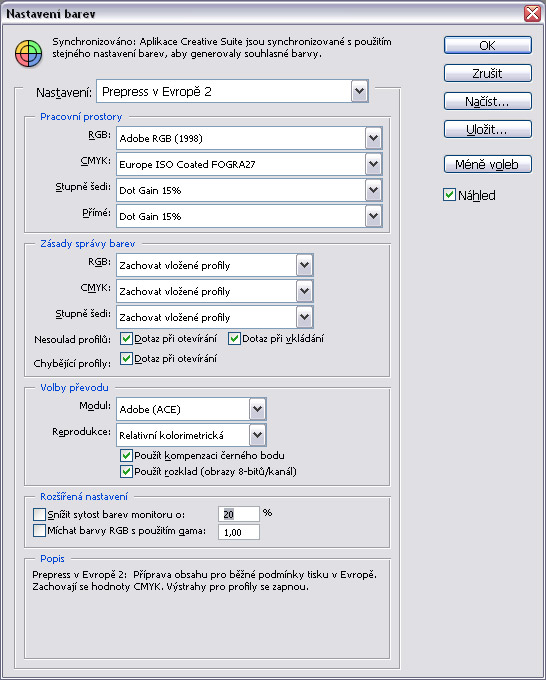The width and height of the screenshot is (546, 680).
Task: Open the Přímé Dot Gain dropdown
Action: tap(249, 216)
